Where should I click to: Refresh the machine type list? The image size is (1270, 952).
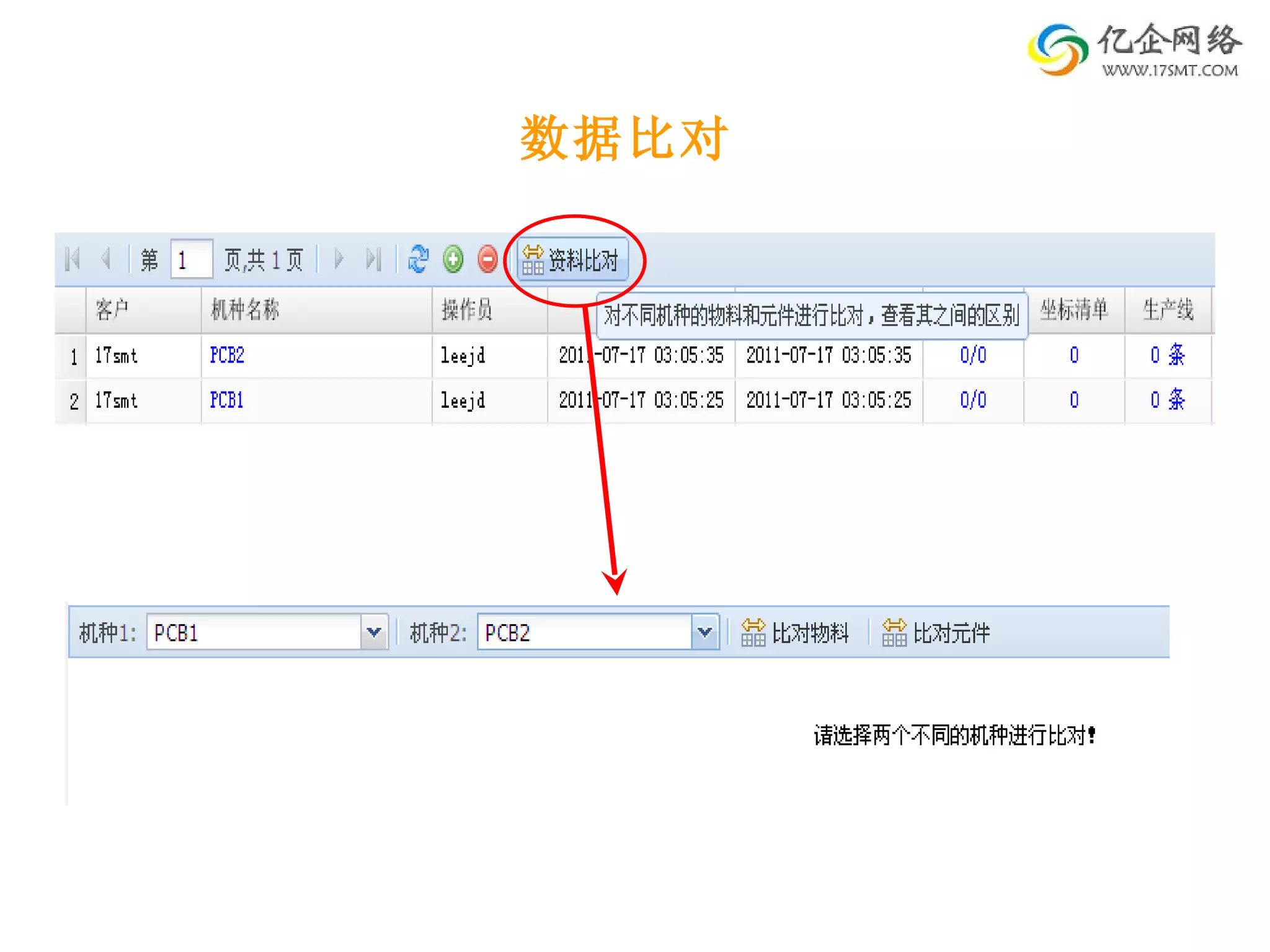click(419, 259)
